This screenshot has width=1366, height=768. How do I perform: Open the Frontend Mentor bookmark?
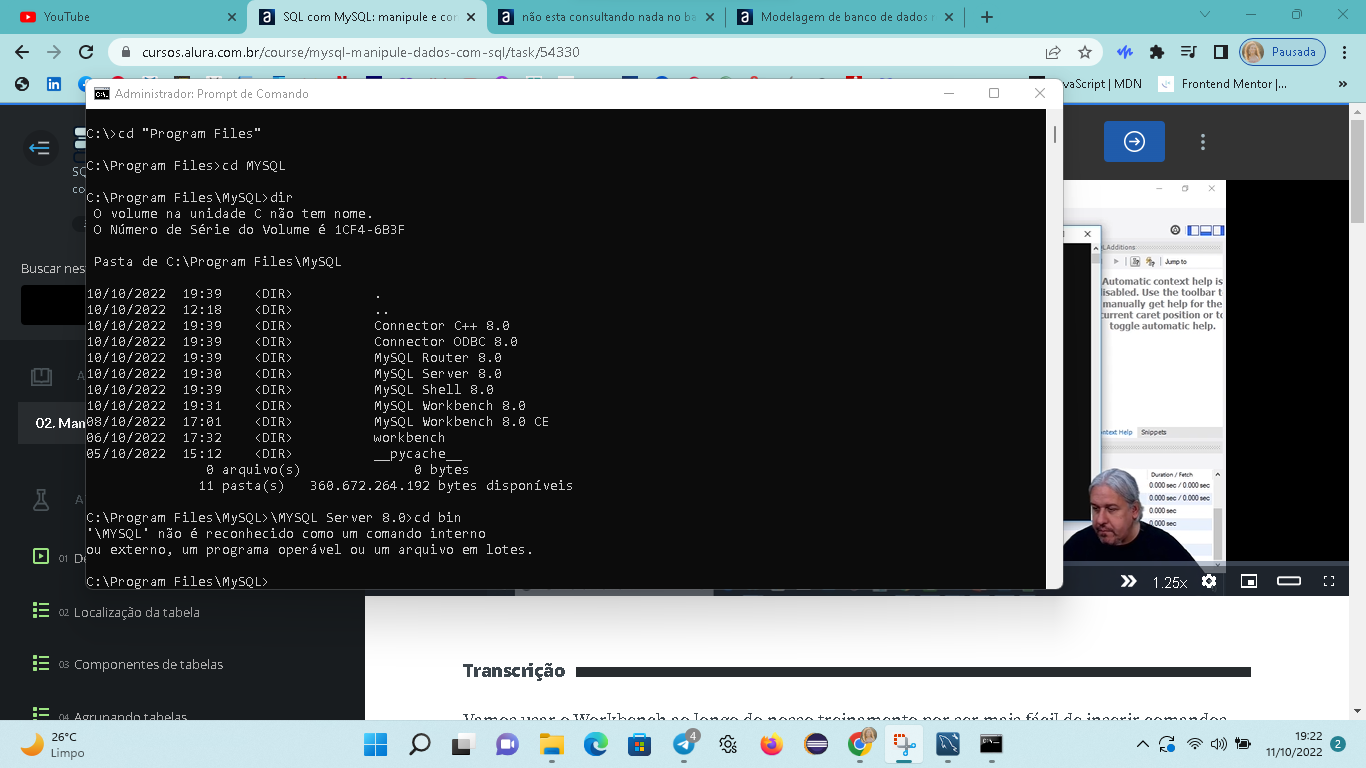pyautogui.click(x=1222, y=84)
